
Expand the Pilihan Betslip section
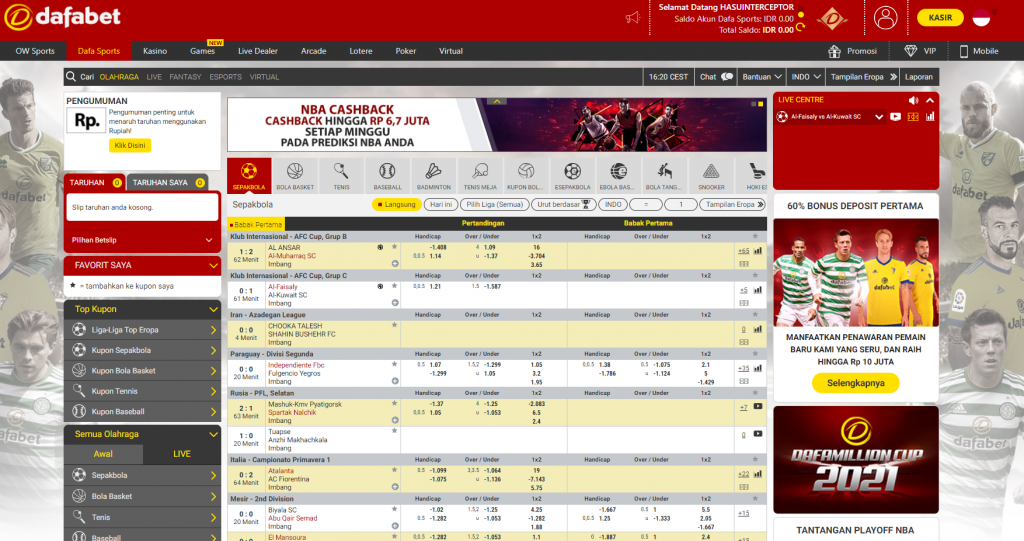[x=142, y=240]
